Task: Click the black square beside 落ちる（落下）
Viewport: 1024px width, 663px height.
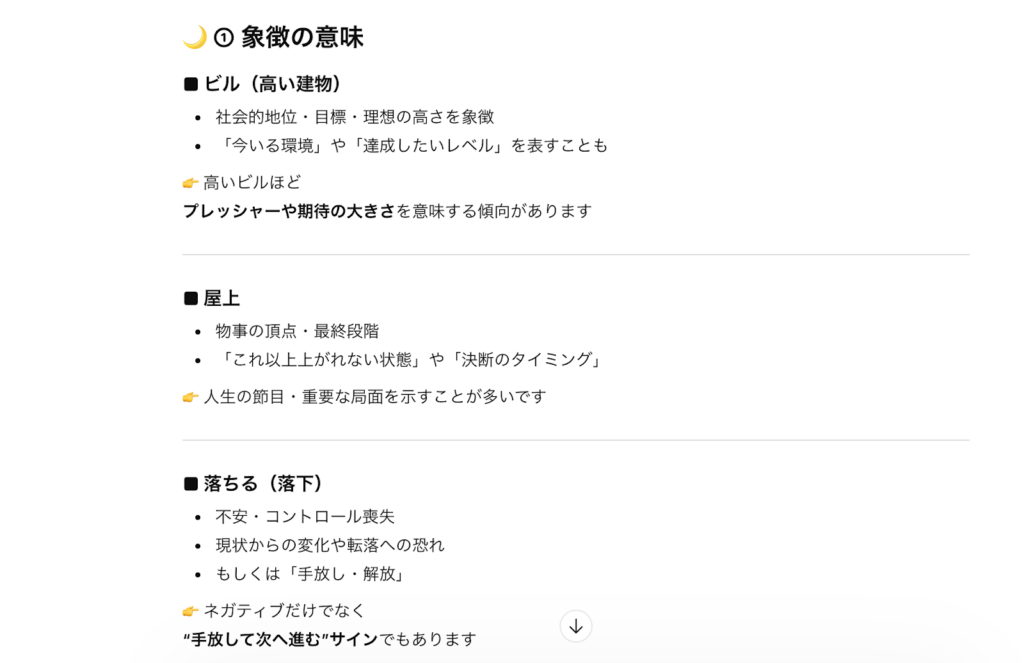Action: click(x=191, y=484)
